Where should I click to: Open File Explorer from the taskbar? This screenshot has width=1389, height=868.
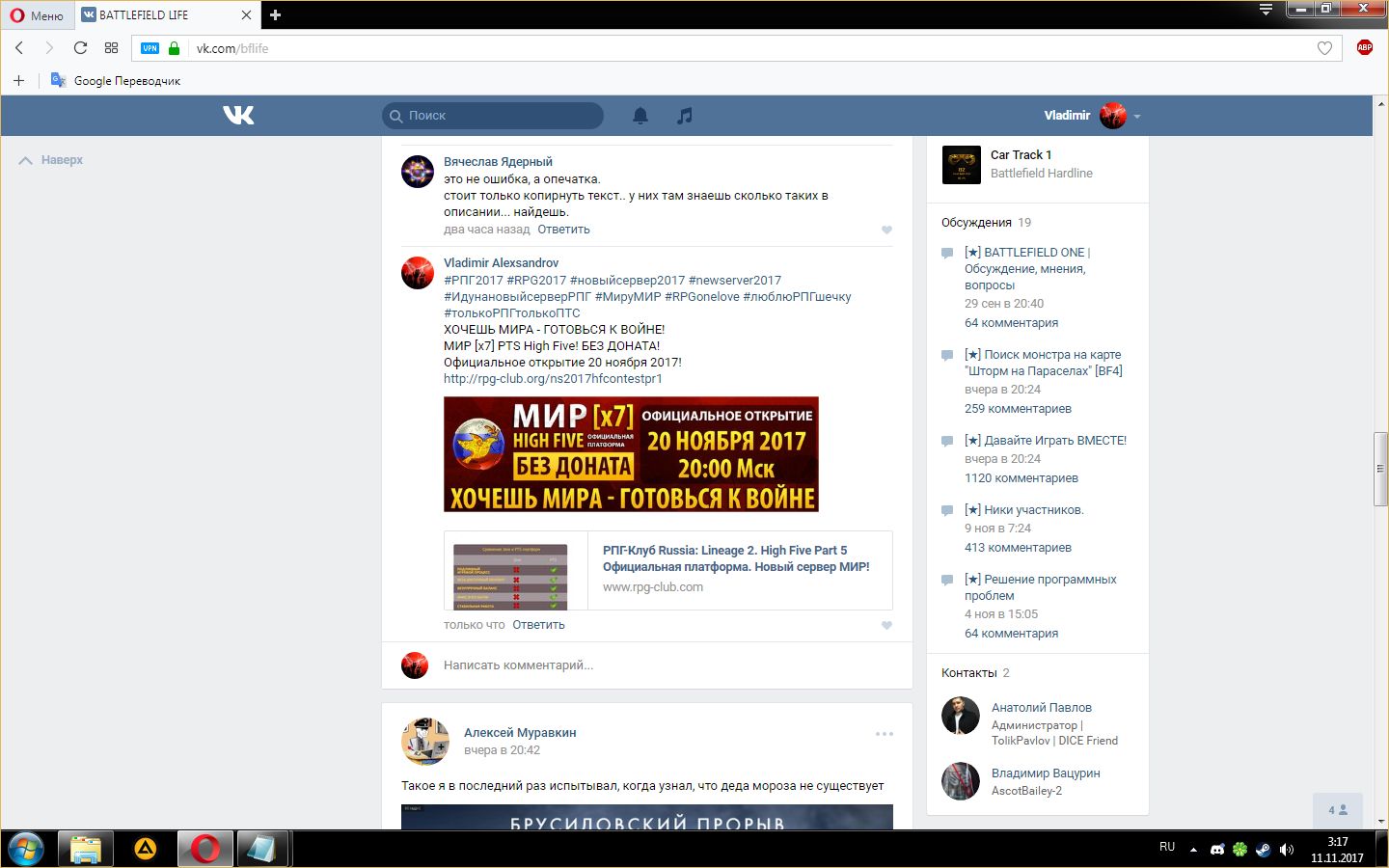click(x=86, y=849)
